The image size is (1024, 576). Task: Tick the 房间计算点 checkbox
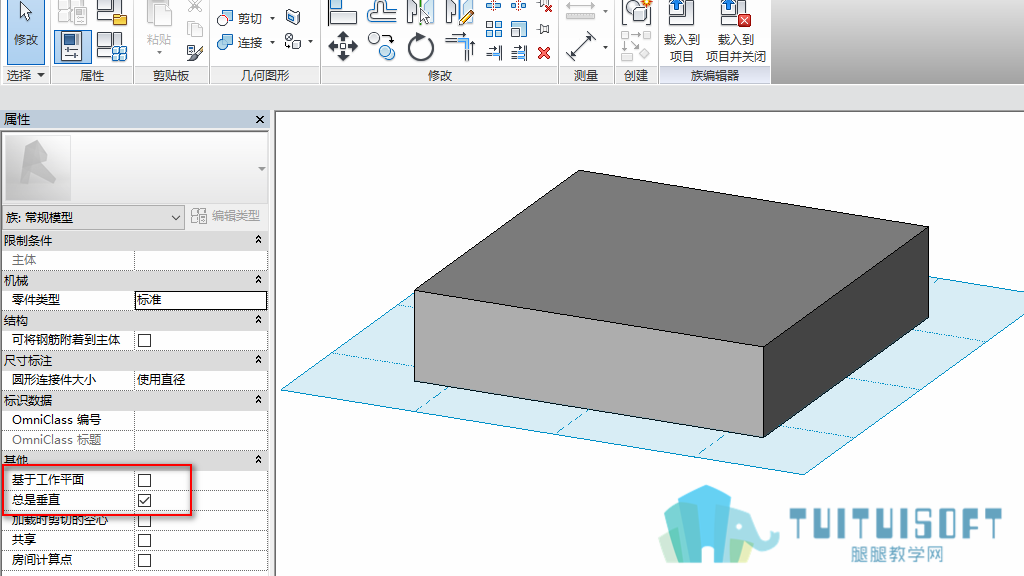click(x=144, y=560)
